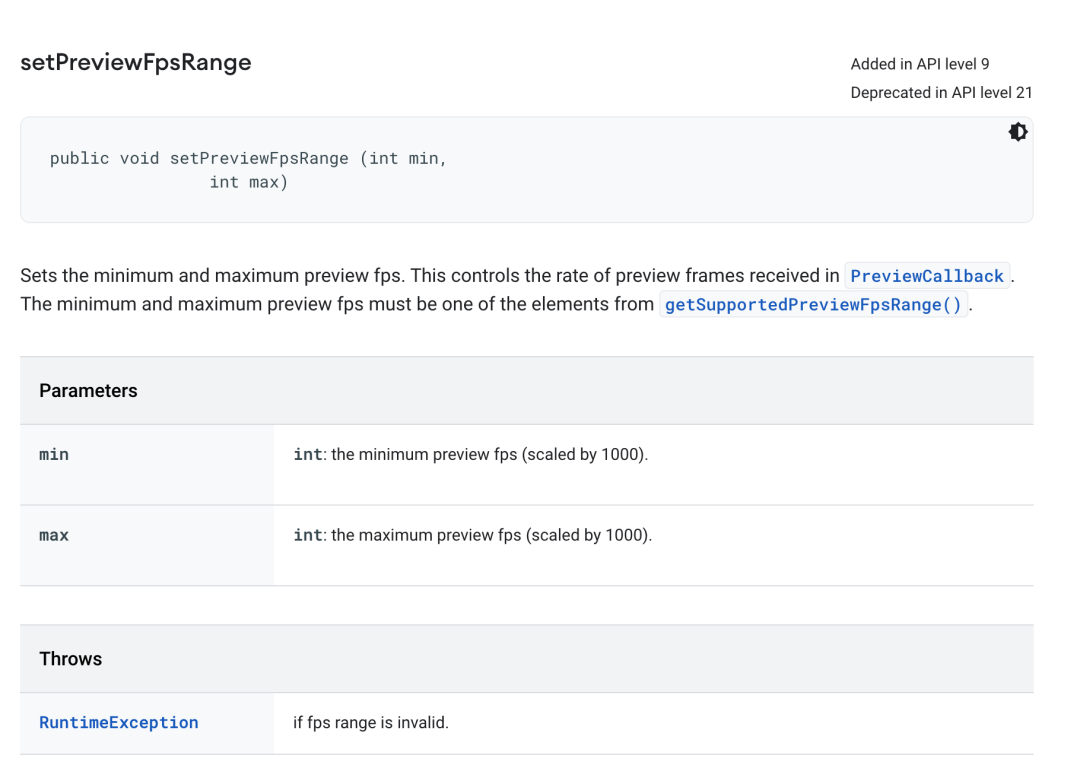This screenshot has height=781, width=1080.
Task: Click the maximum preview fps description text
Action: [491, 535]
